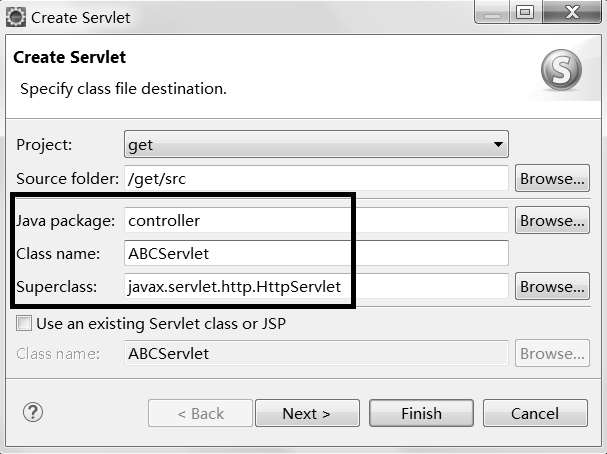Click the Next button
This screenshot has width=607, height=454.
[306, 413]
